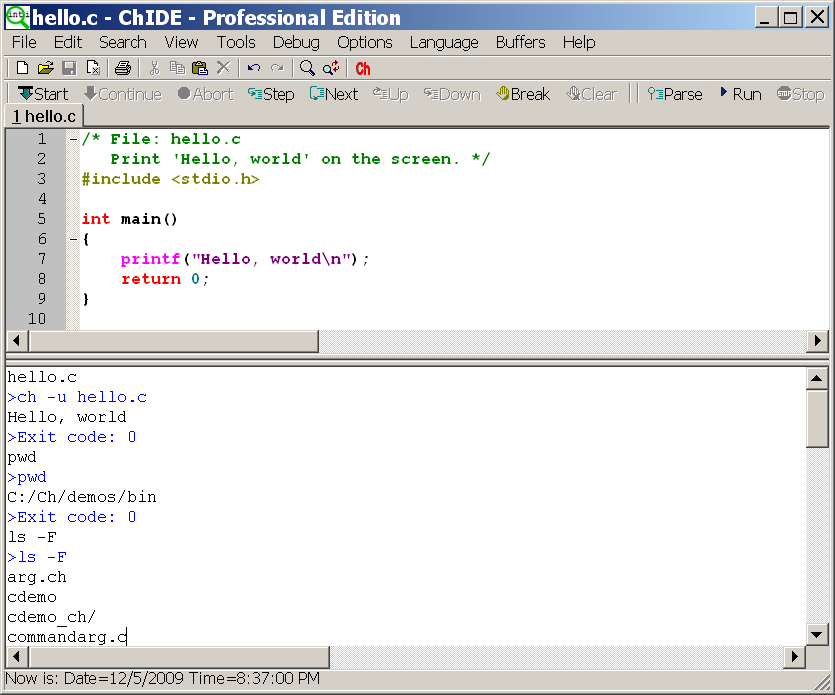
Task: Open the Buffers menu
Action: (x=520, y=42)
